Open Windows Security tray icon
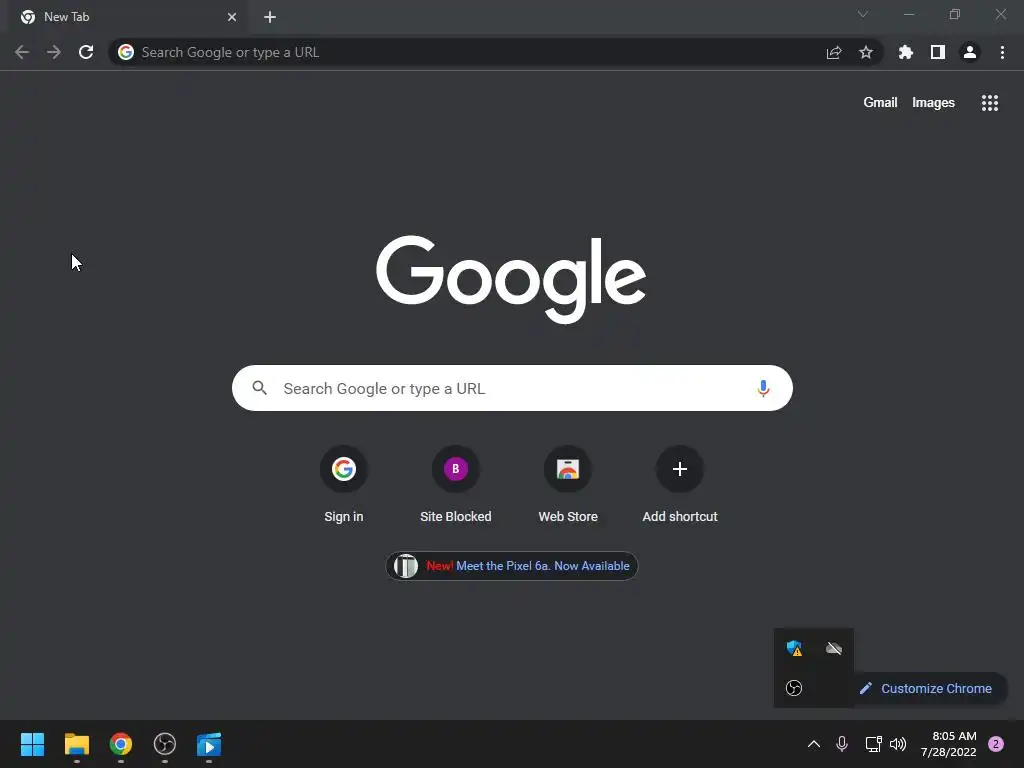The height and width of the screenshot is (768, 1024). [x=794, y=648]
